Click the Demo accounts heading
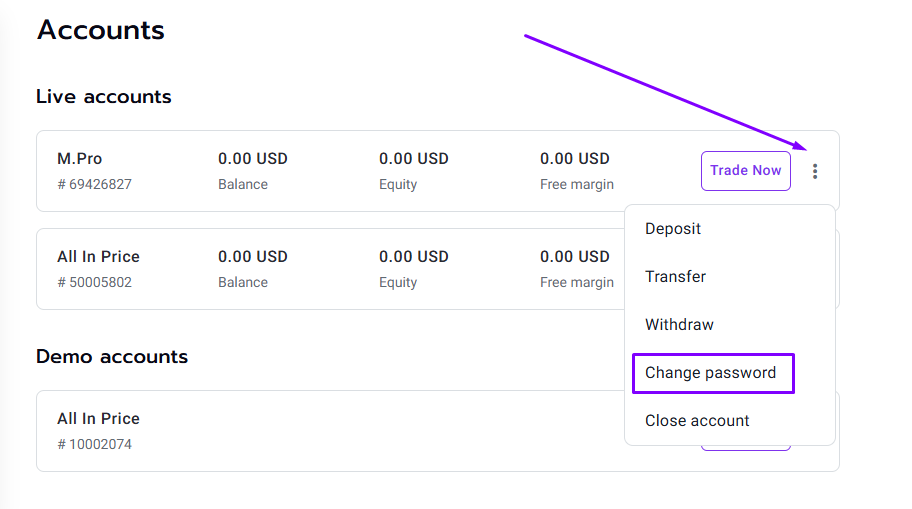 [112, 357]
